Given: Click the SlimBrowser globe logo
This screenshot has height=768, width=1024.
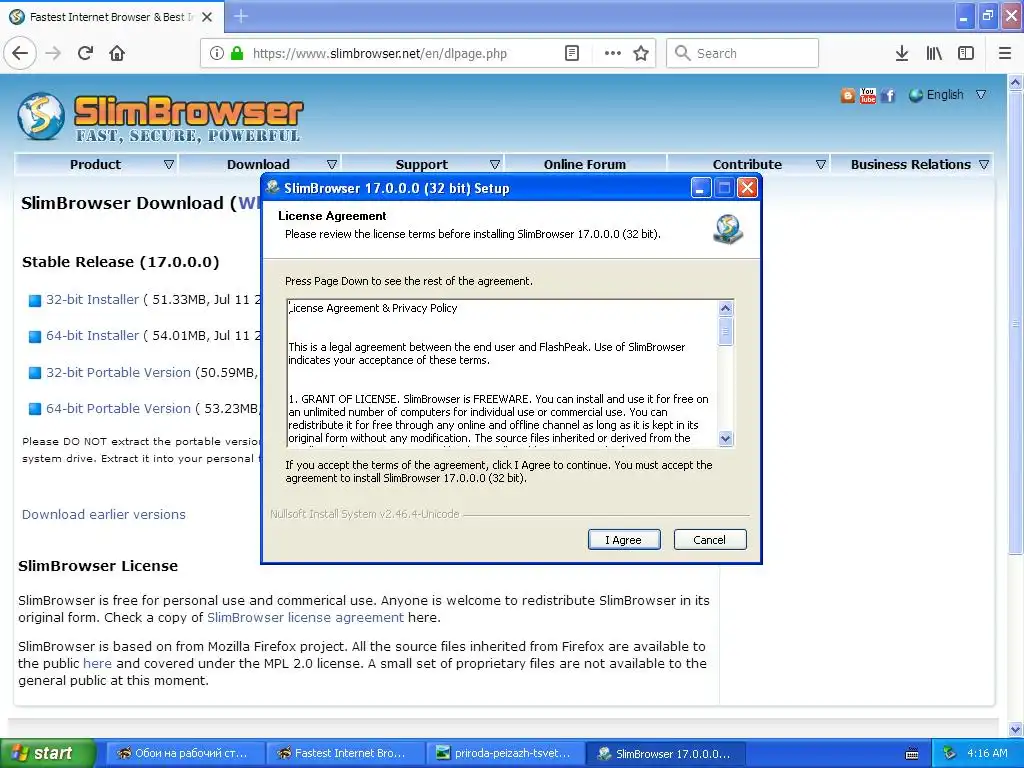Looking at the screenshot, I should click(x=40, y=116).
